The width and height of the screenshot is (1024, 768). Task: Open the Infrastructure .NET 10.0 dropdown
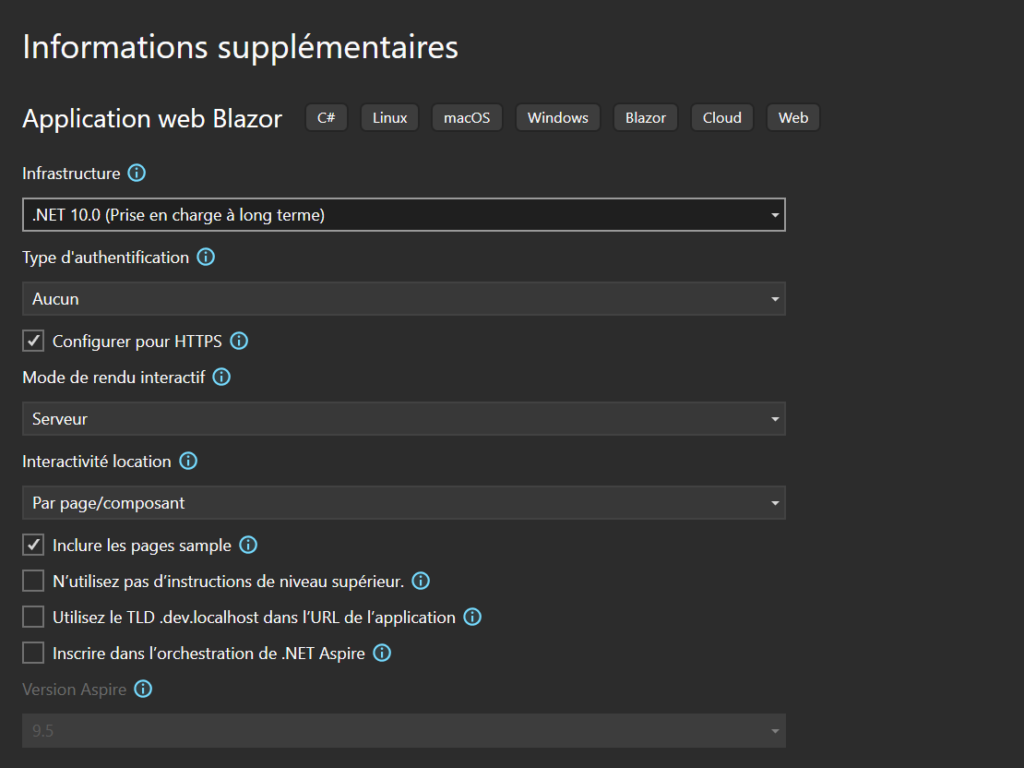tap(403, 215)
